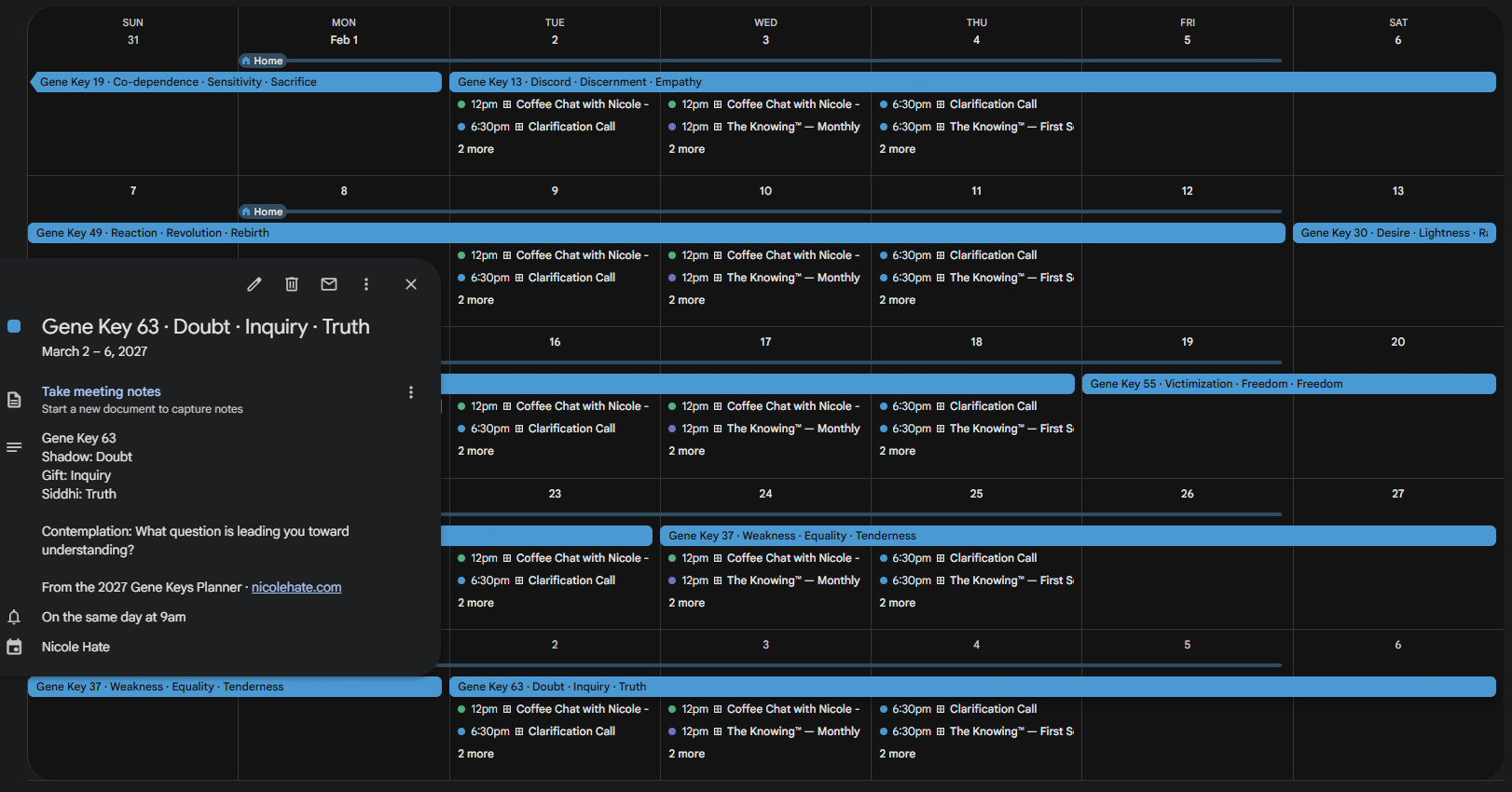The width and height of the screenshot is (1512, 792).
Task: Open The Knowing Monthly on the 10th
Action: (x=764, y=278)
